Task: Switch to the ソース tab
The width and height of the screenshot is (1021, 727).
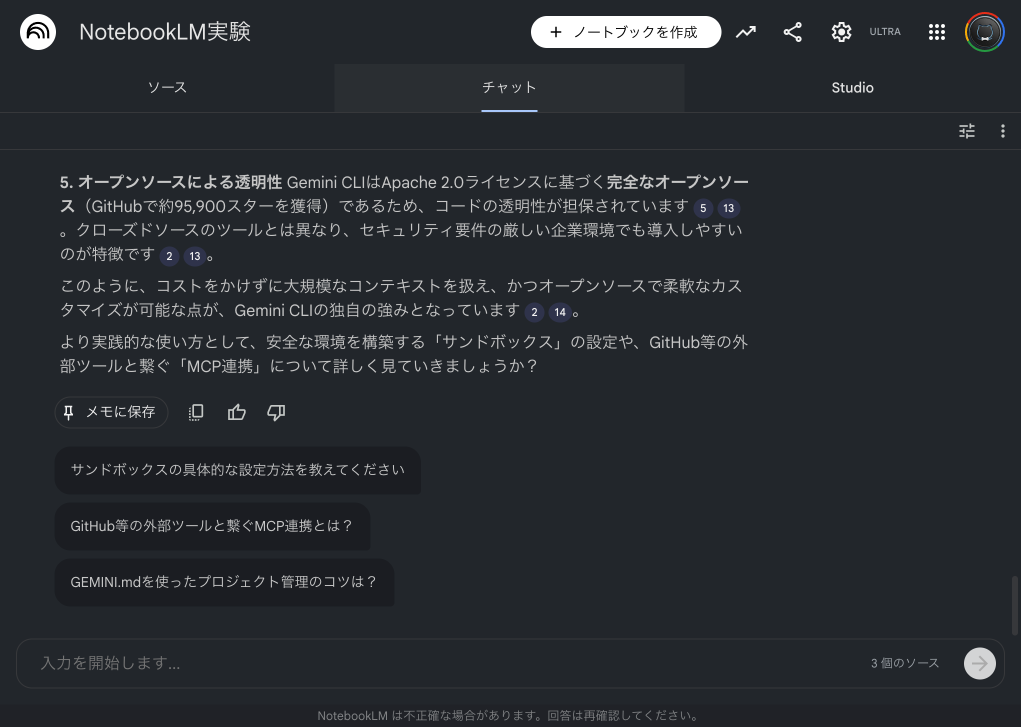Action: click(x=166, y=88)
